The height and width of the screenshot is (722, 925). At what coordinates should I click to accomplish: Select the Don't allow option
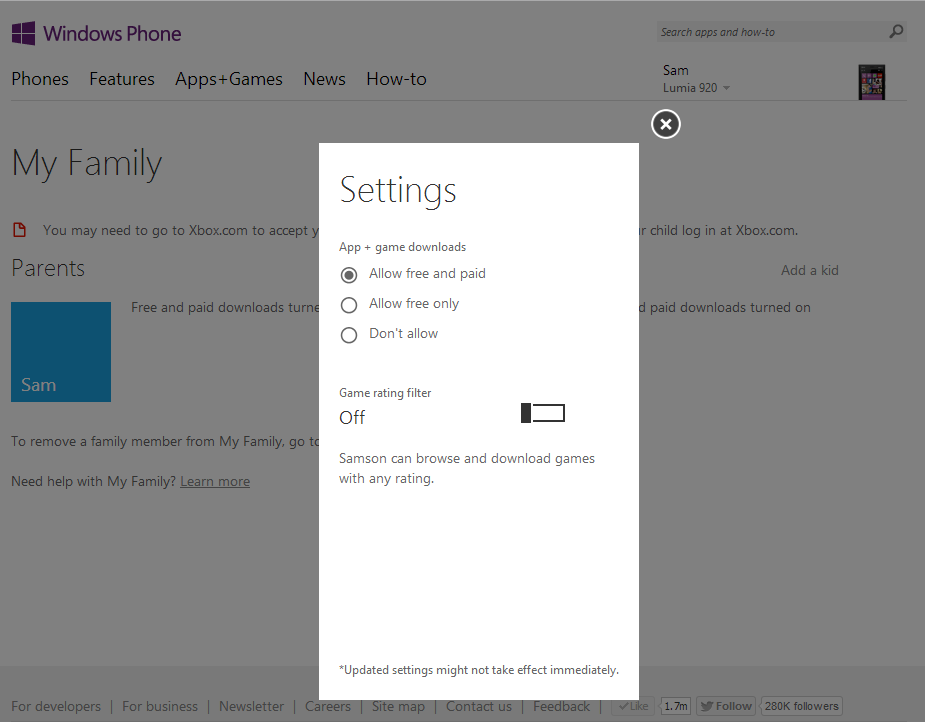pyautogui.click(x=348, y=335)
